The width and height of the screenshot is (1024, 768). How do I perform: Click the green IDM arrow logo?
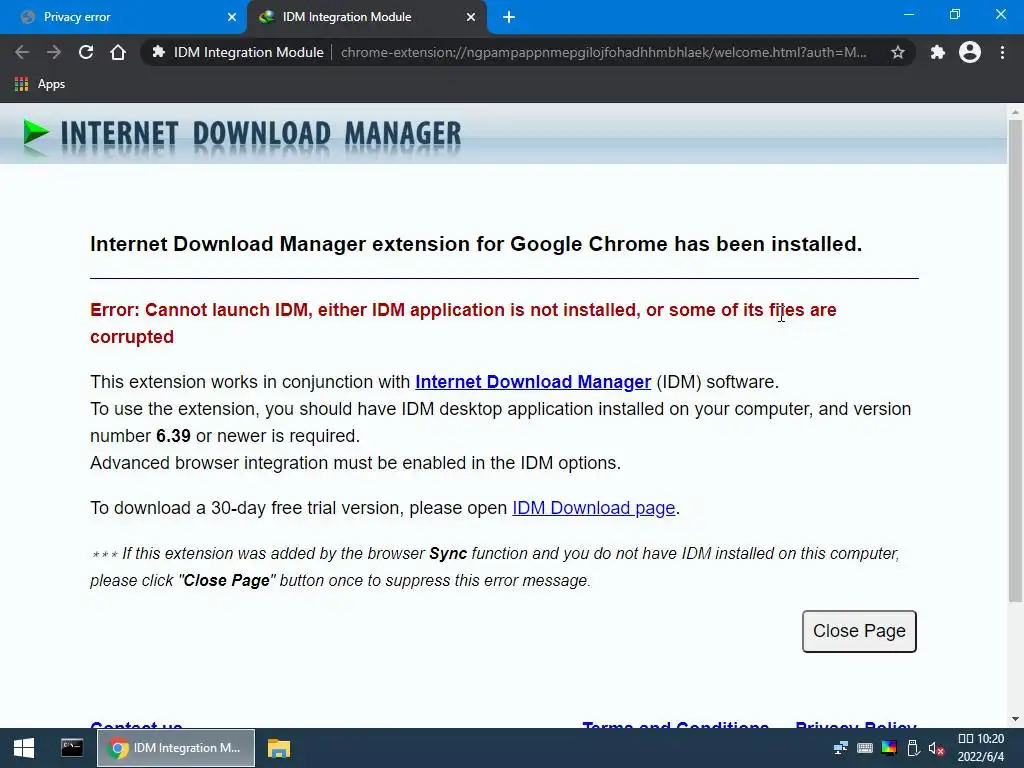[35, 133]
